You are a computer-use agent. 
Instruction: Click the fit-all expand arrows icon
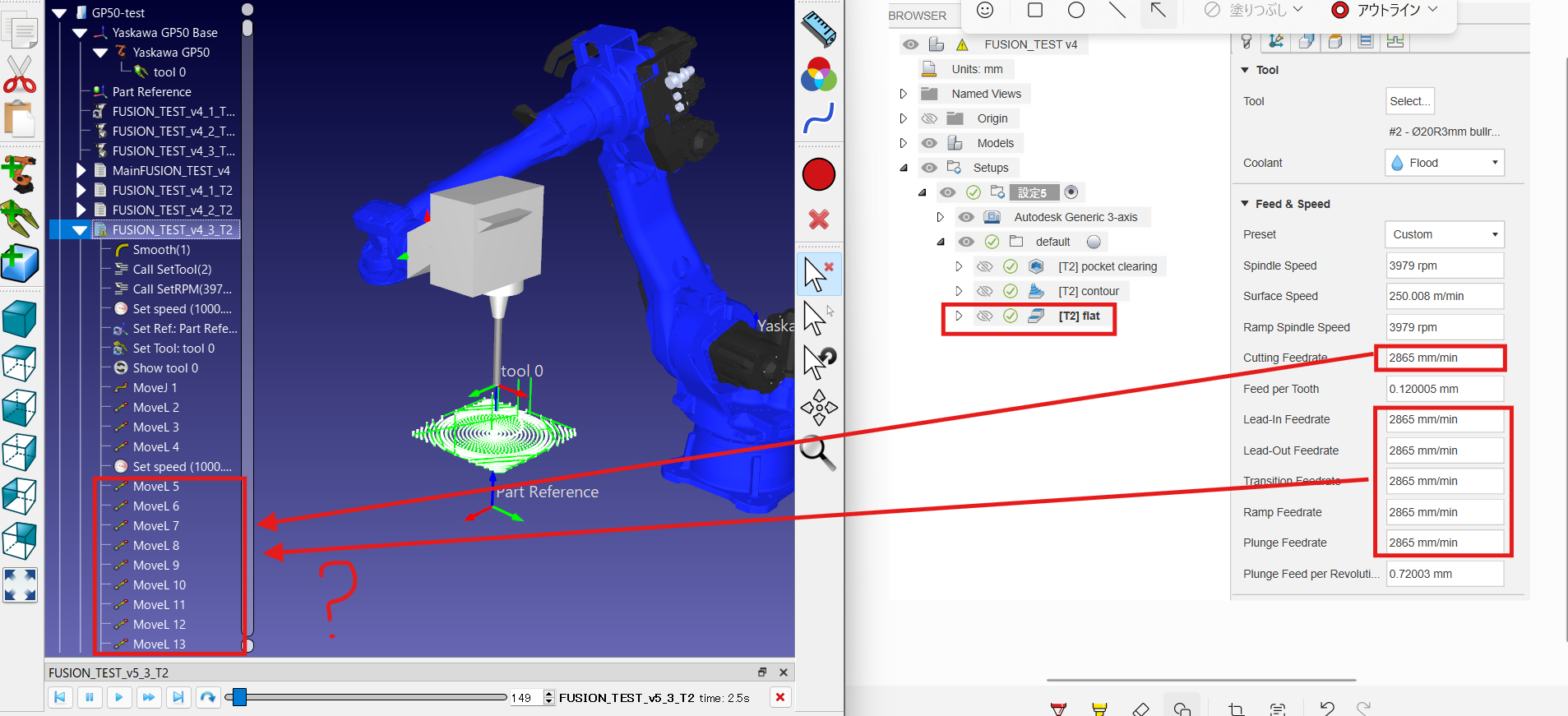click(x=20, y=585)
